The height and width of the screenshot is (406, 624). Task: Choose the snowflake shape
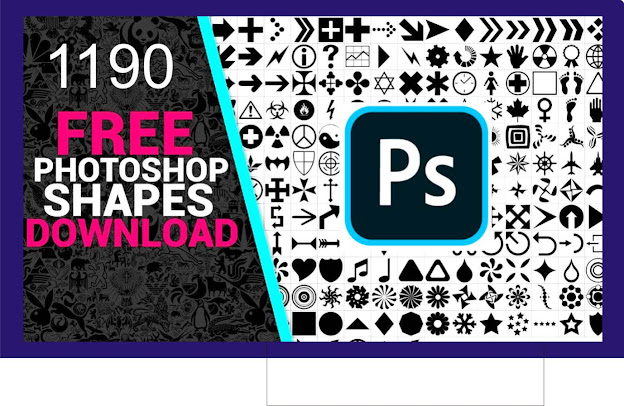pyautogui.click(x=464, y=323)
